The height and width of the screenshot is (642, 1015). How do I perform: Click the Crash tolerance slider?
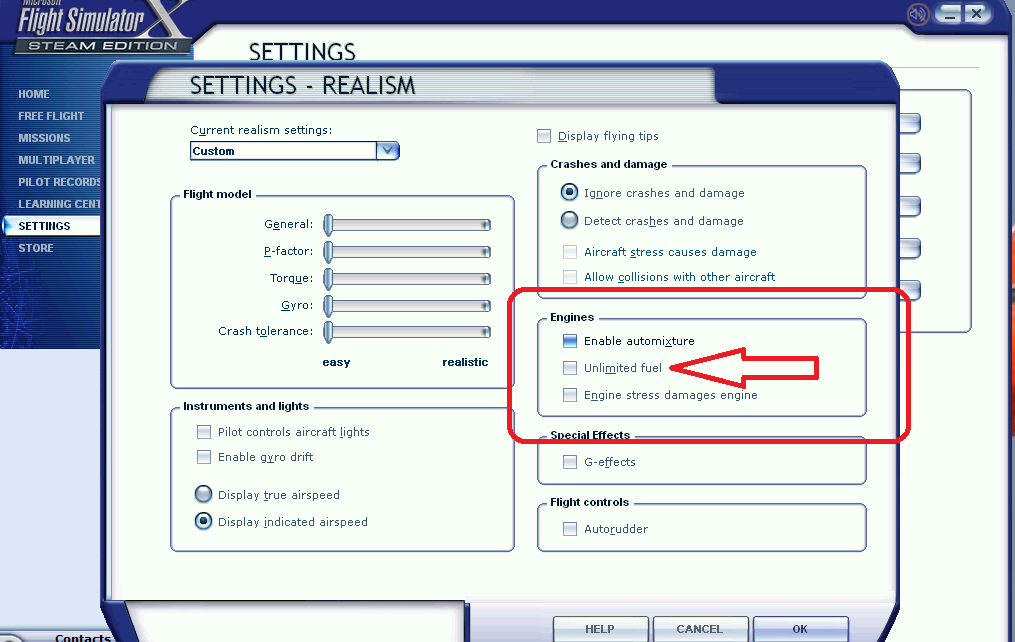click(x=407, y=332)
